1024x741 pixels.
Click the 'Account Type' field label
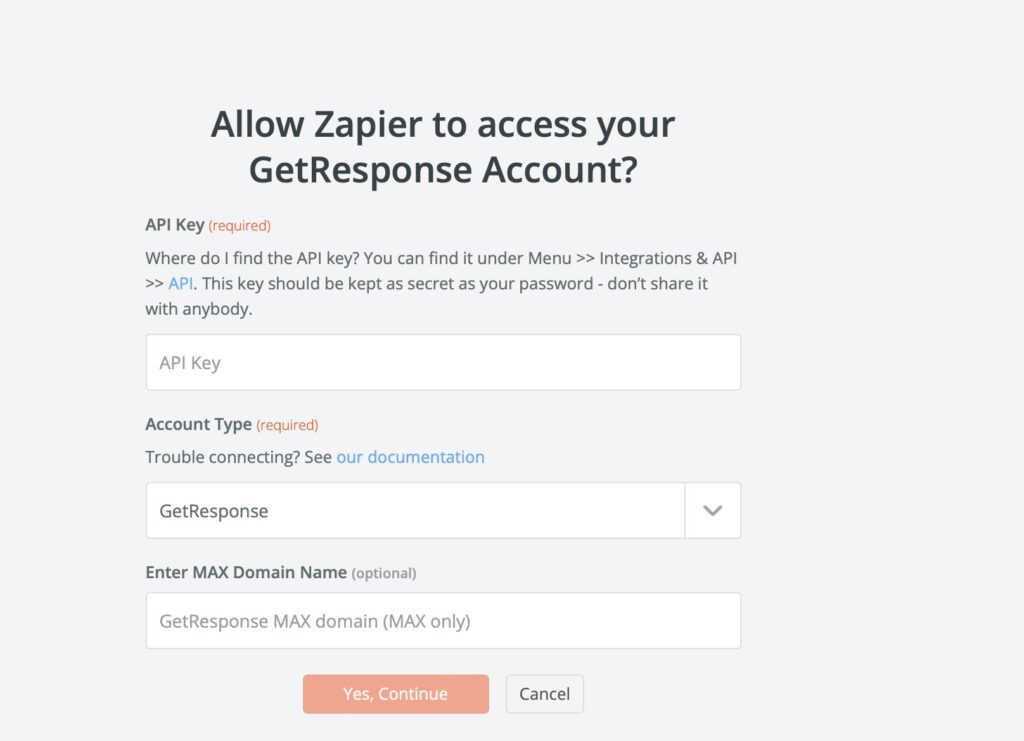coord(199,424)
